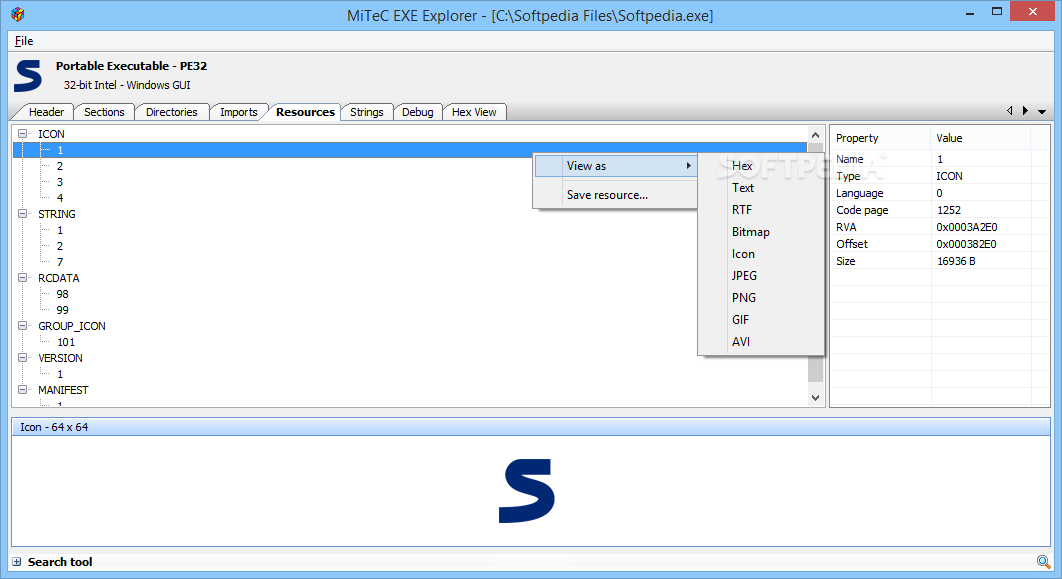Switch to the Header tab
1062x579 pixels.
click(x=46, y=112)
